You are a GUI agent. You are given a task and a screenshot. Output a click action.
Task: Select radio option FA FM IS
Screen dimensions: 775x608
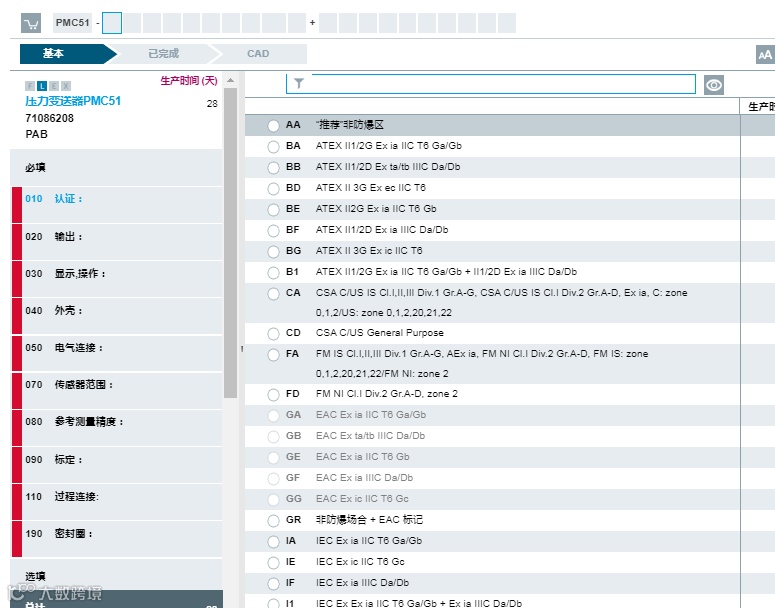pyautogui.click(x=273, y=355)
